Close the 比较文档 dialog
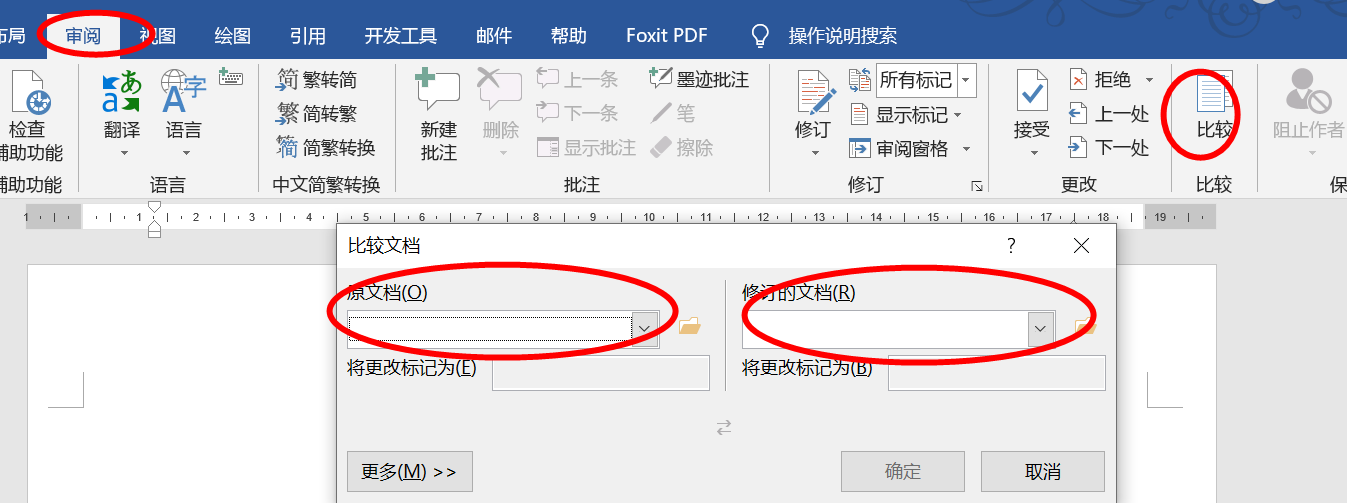The image size is (1347, 503). (x=1081, y=246)
